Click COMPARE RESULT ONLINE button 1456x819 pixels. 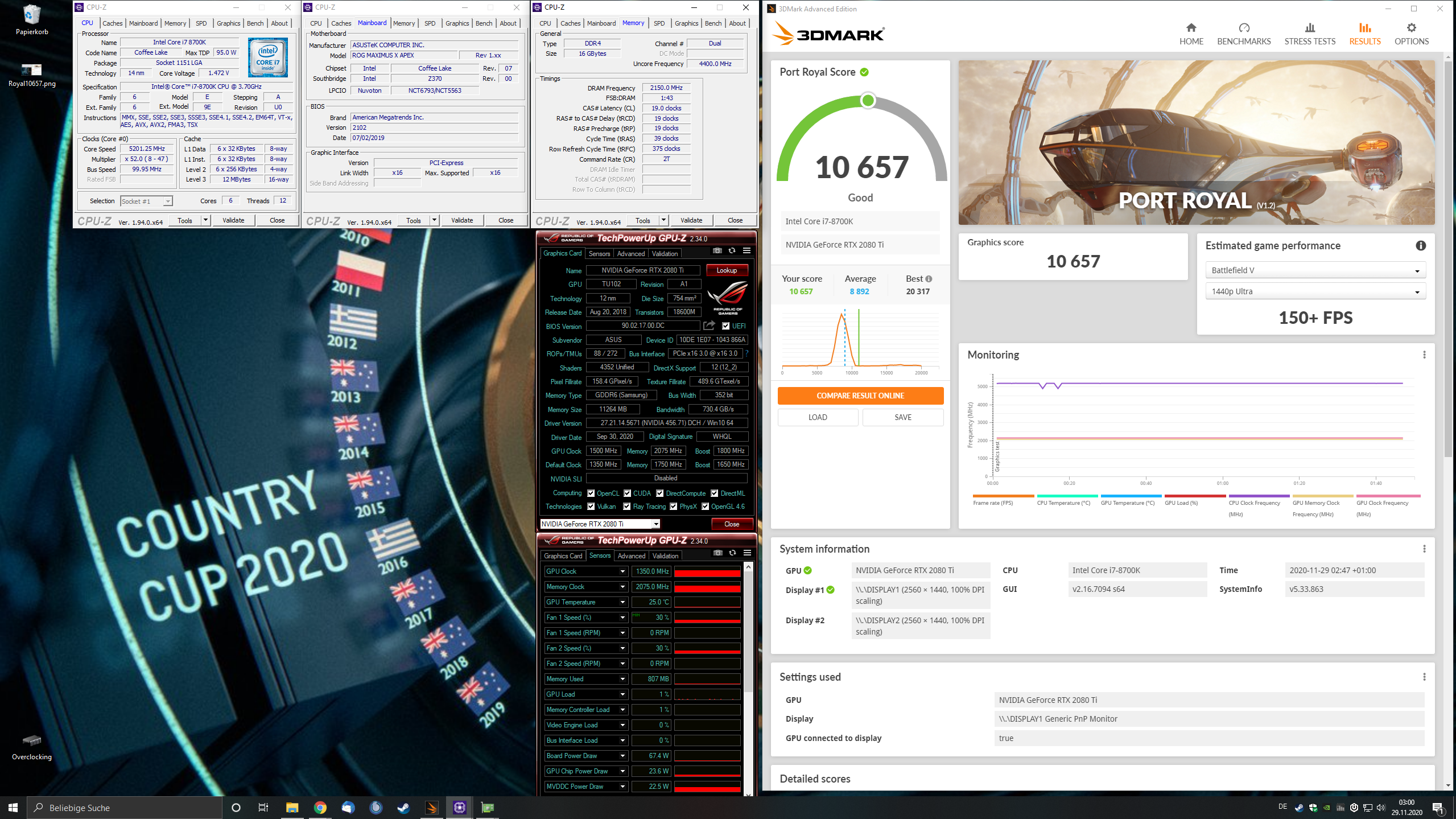(x=860, y=396)
